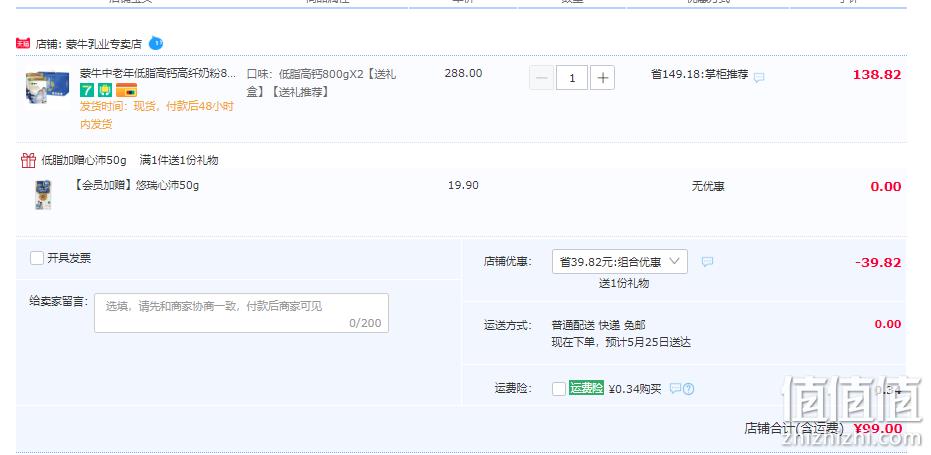
Task: Click the comment icon beside store discount dropdown
Action: 707,261
